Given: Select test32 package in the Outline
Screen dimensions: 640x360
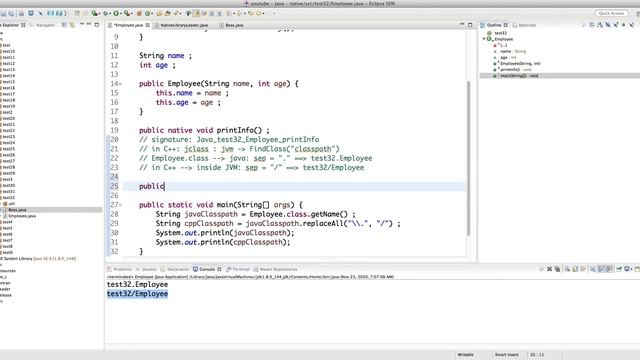Looking at the screenshot, I should click(500, 33).
